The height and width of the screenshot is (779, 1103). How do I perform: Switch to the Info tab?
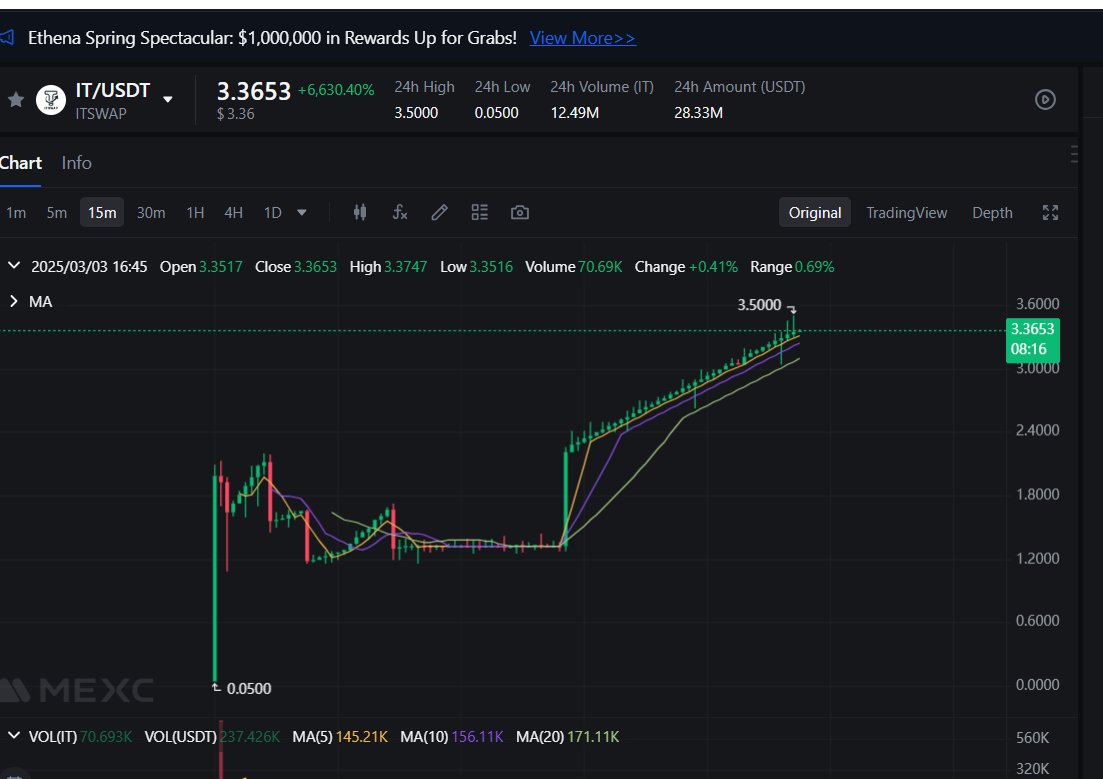pos(76,162)
